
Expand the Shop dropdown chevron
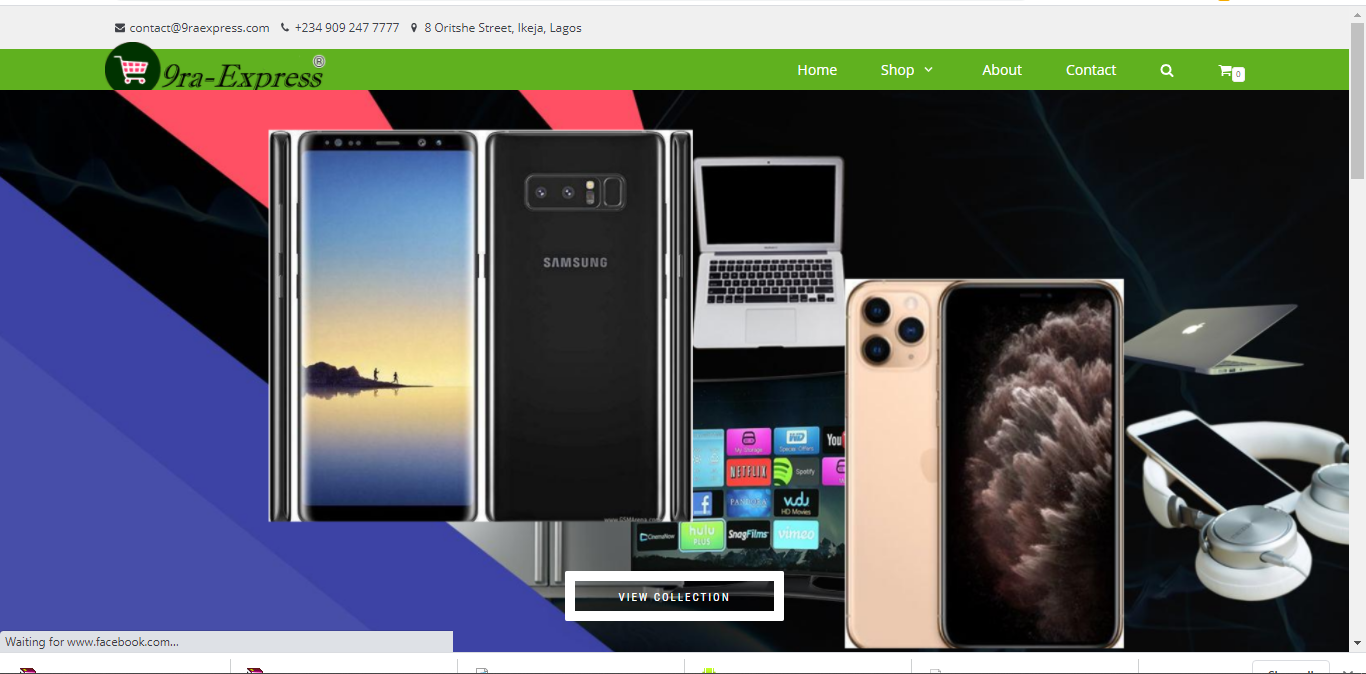pyautogui.click(x=928, y=69)
